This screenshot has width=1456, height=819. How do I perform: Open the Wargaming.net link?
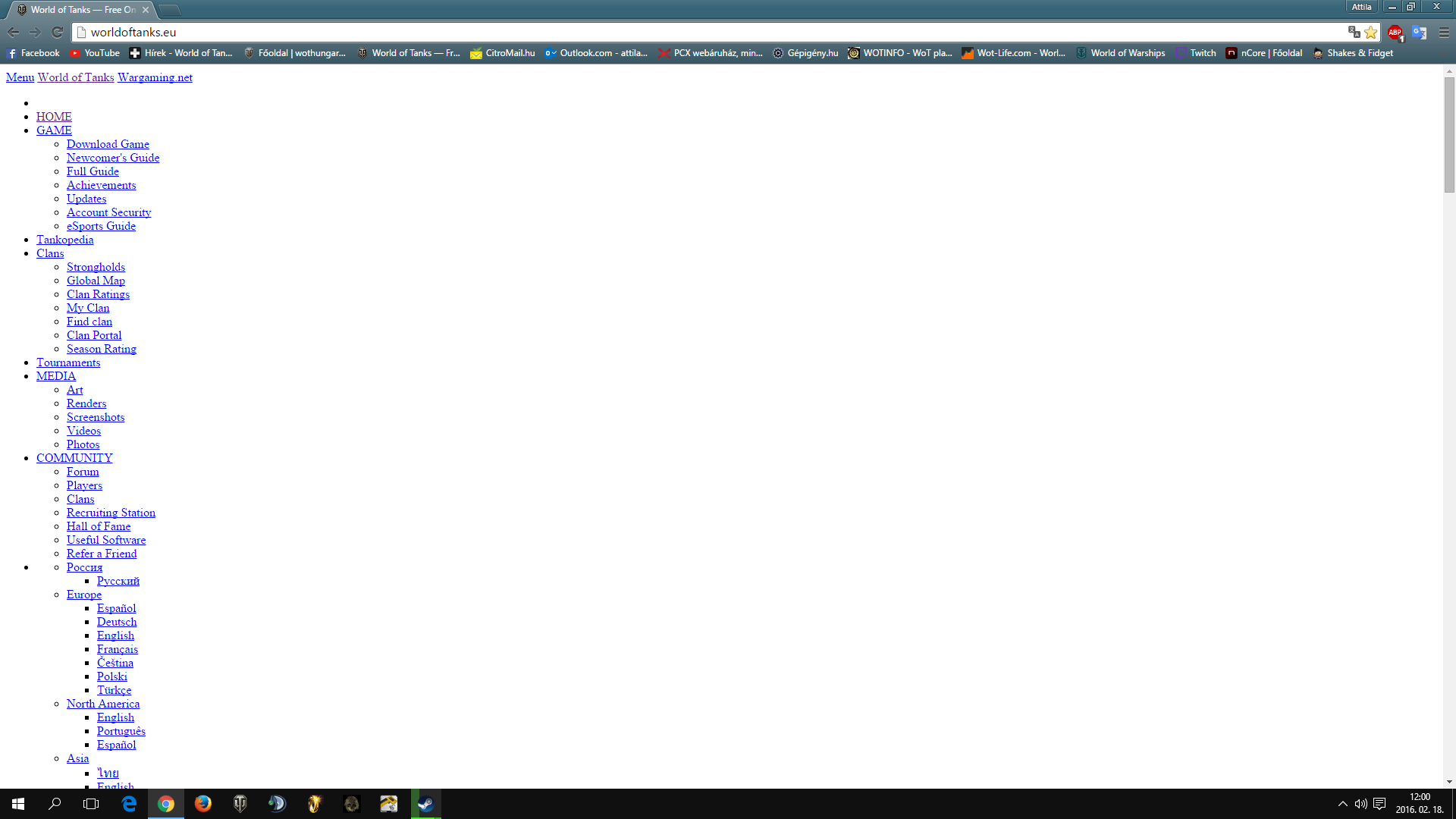[155, 77]
